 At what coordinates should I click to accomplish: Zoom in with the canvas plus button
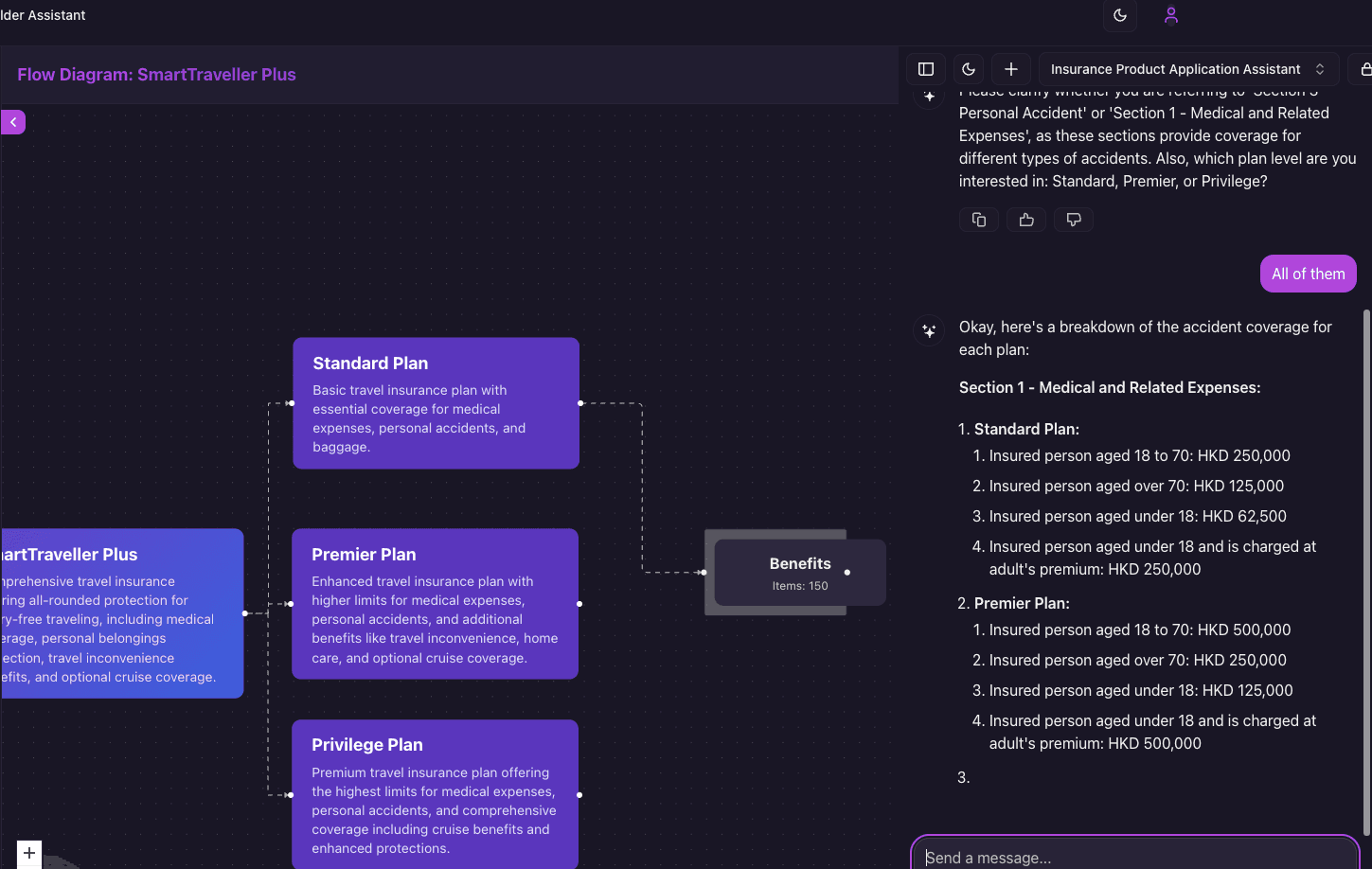29,853
